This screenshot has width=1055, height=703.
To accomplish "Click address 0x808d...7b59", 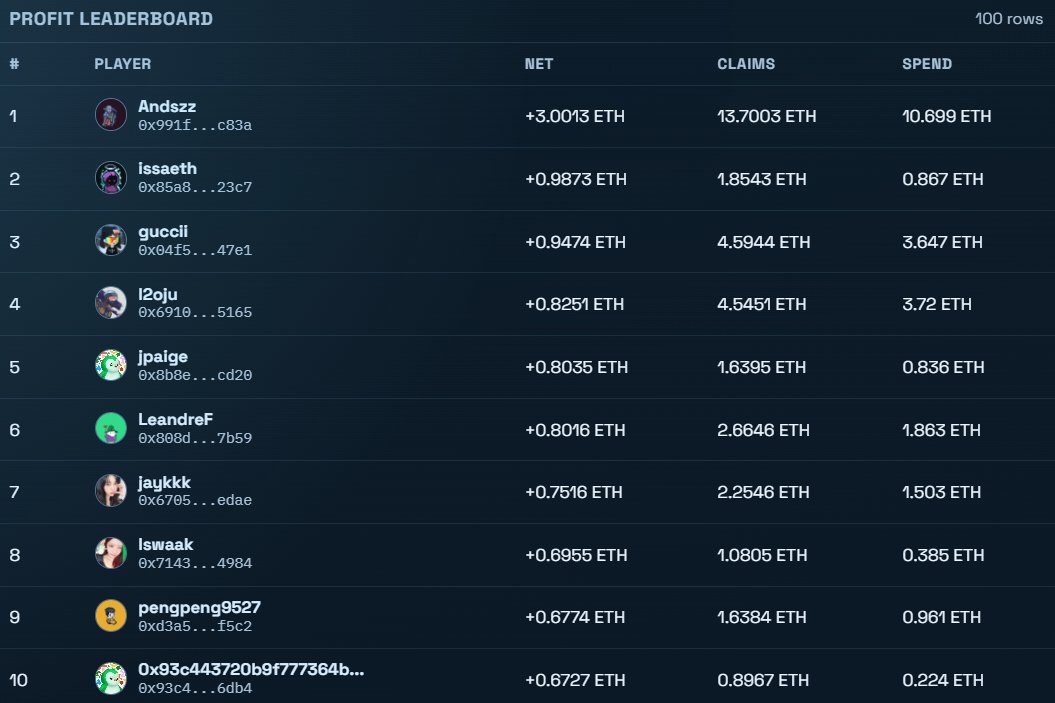I will 195,438.
